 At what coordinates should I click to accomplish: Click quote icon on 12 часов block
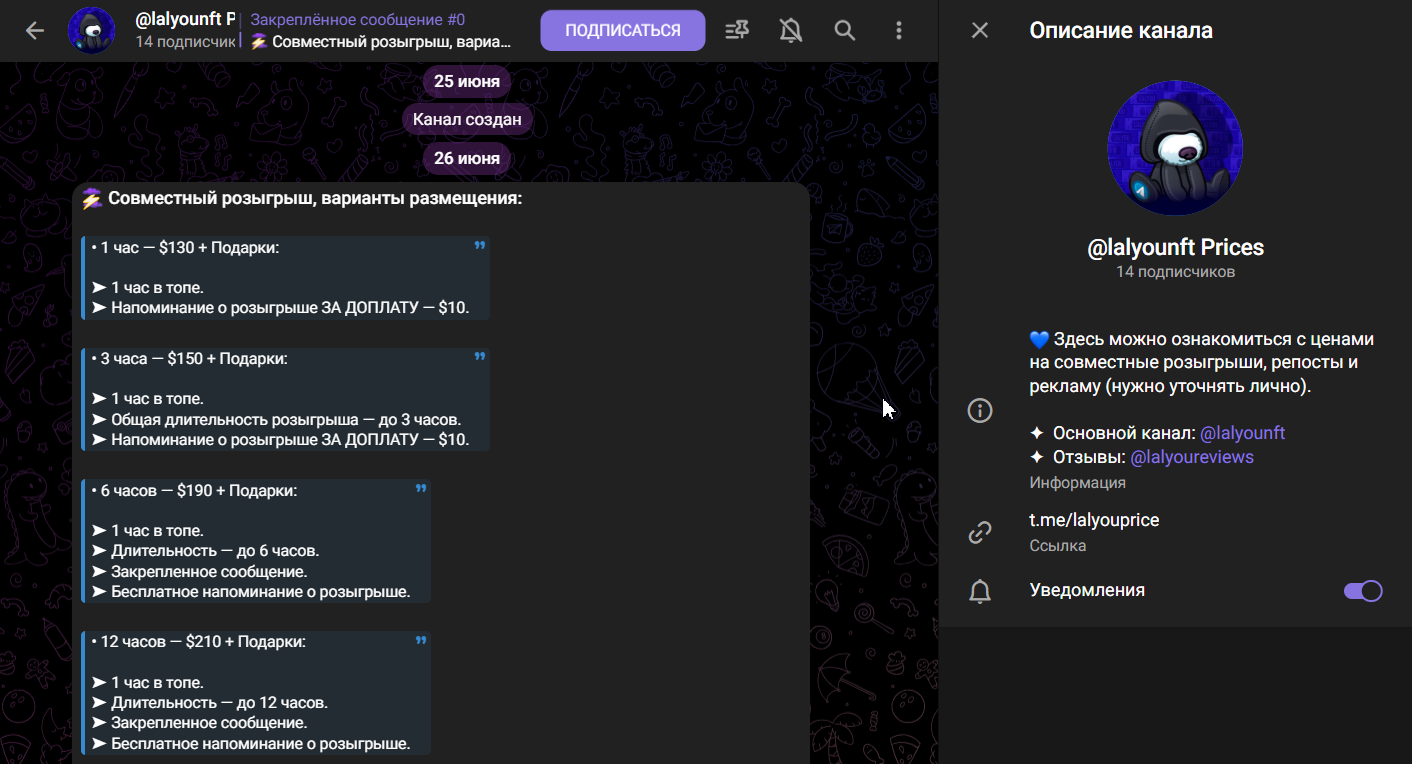point(420,641)
